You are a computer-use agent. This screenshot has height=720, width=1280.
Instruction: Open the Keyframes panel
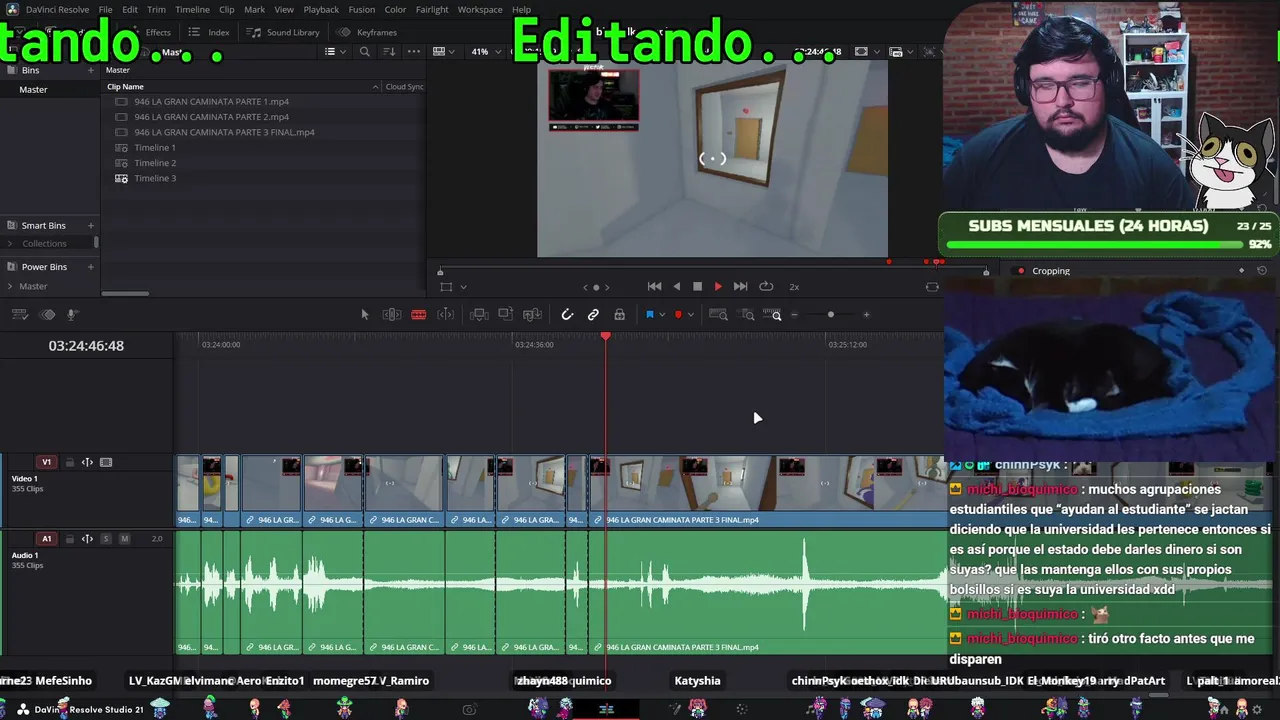[x=367, y=32]
